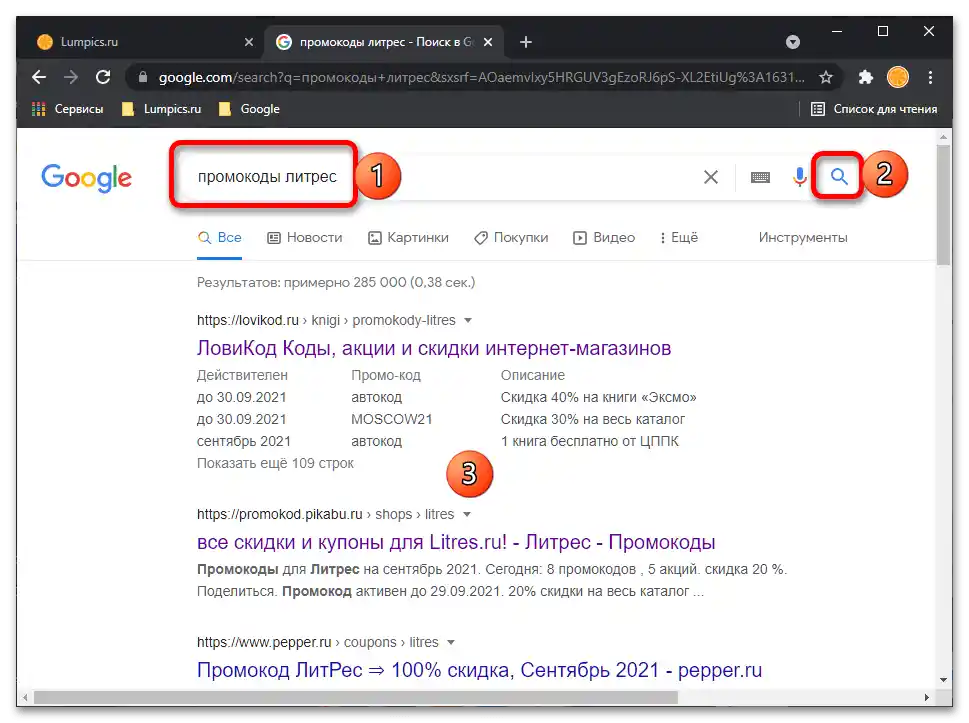Click the scroll right arrow
The width and height of the screenshot is (969, 723).
926,698
